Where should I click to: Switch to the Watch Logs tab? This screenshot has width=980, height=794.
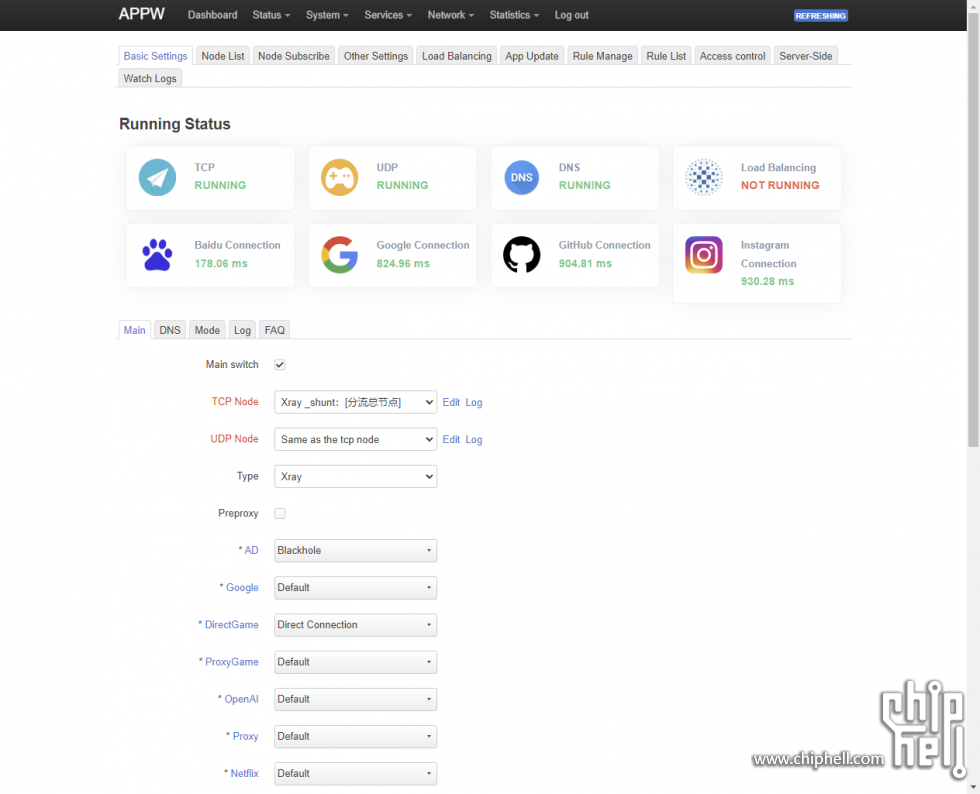pos(150,79)
